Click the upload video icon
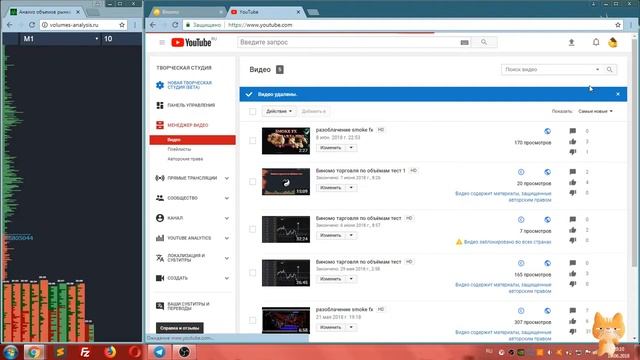 coord(571,42)
